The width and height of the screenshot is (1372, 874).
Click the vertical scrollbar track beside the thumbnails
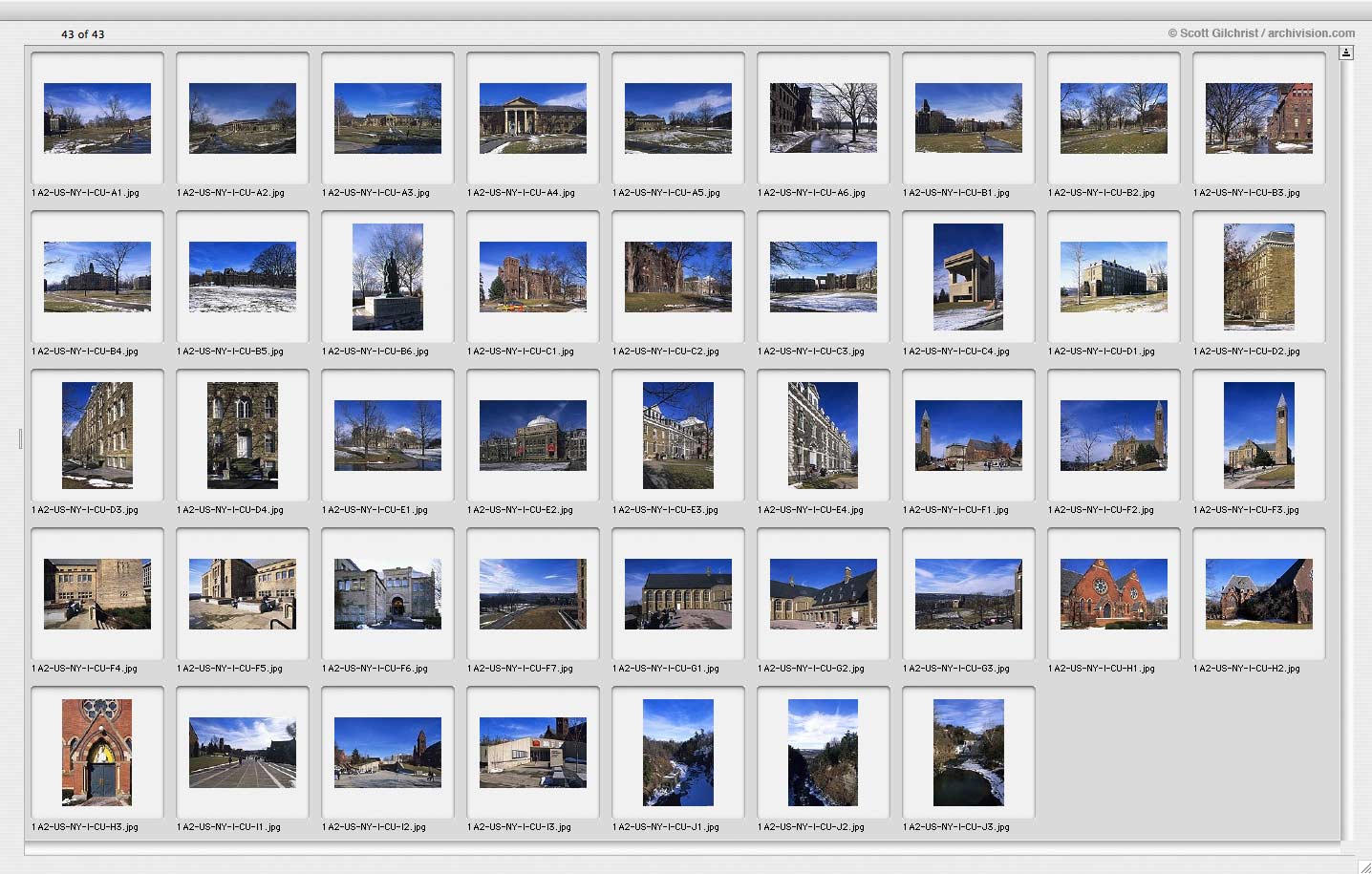(1346, 449)
